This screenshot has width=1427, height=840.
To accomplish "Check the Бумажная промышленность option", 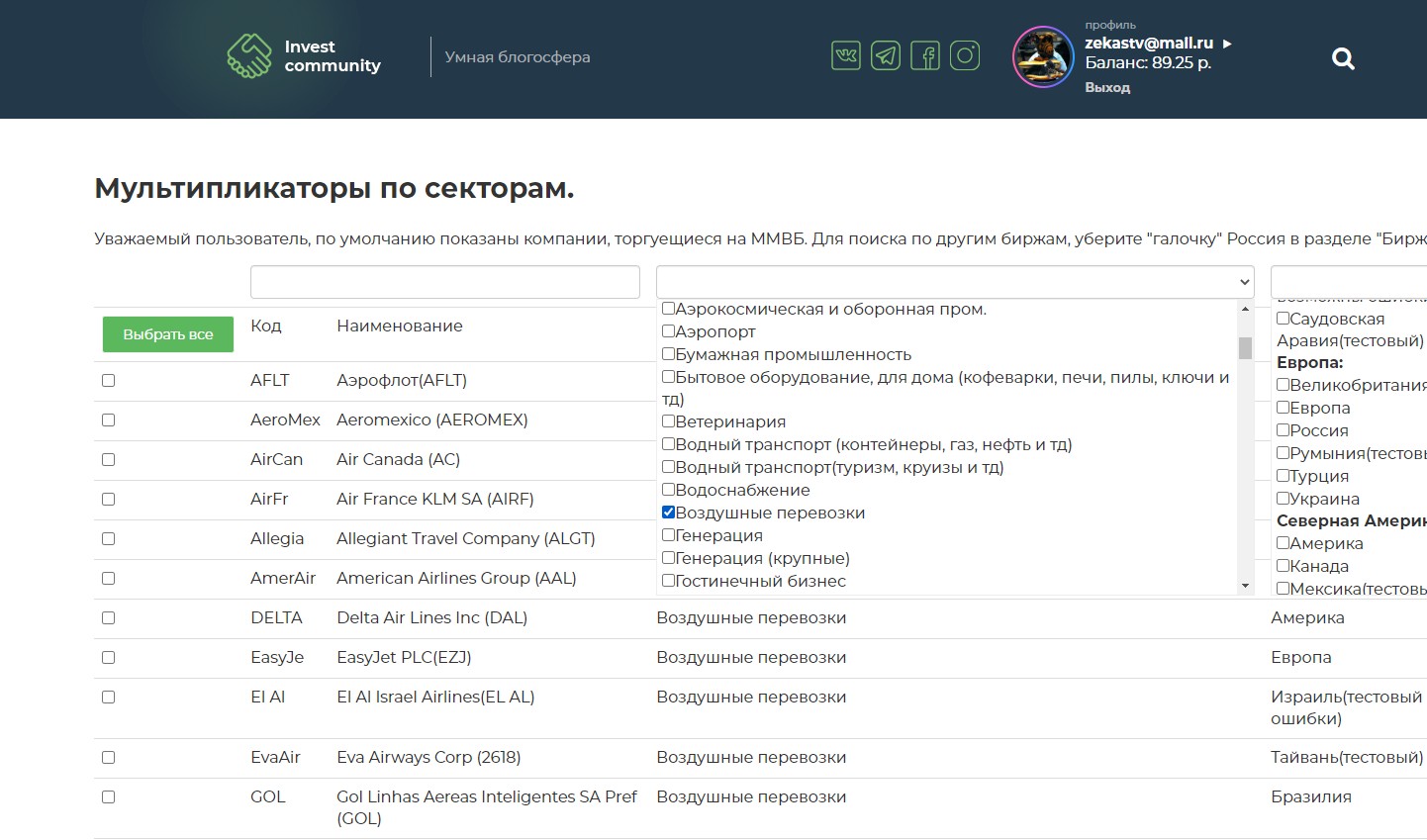I will pyautogui.click(x=668, y=354).
